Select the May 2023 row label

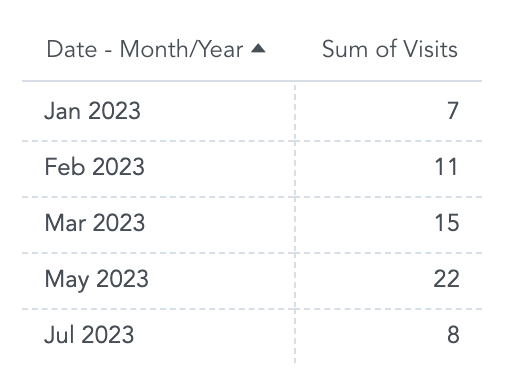[96, 279]
